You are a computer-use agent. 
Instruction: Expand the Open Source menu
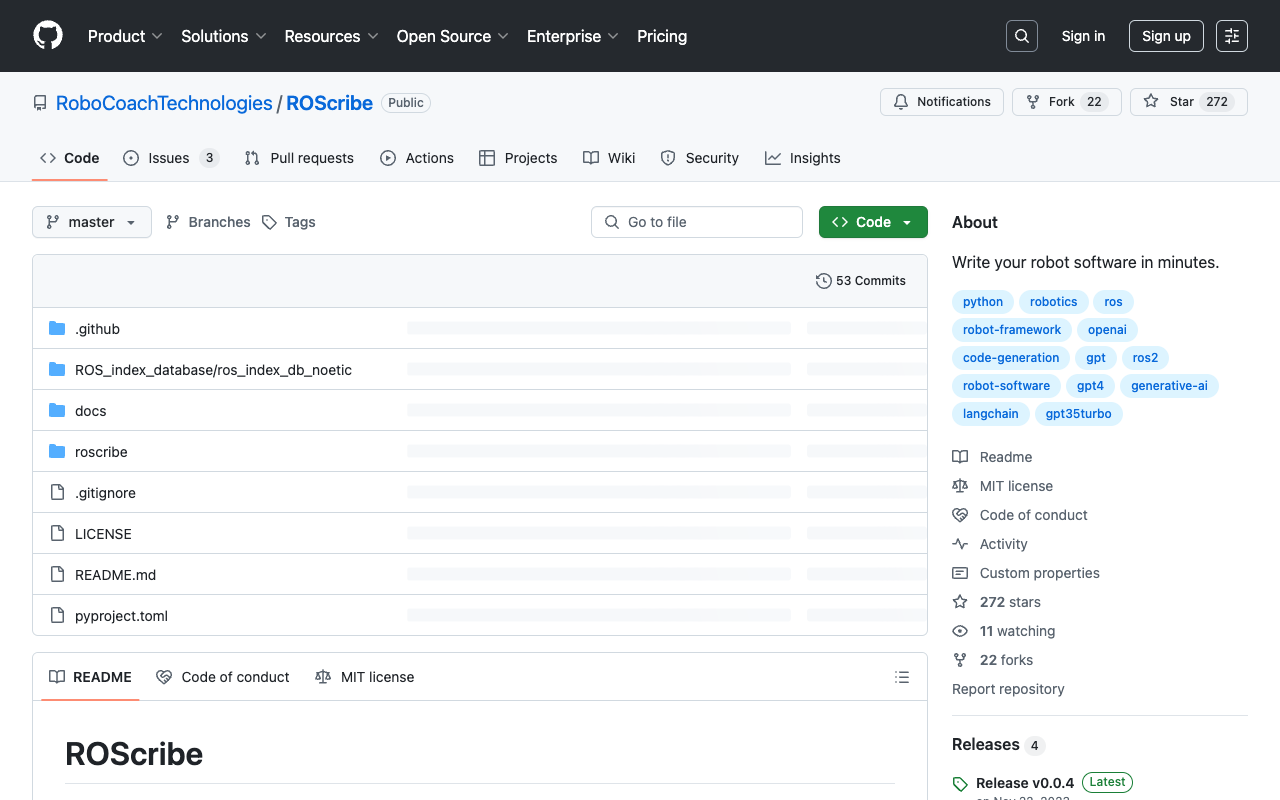[x=453, y=36]
